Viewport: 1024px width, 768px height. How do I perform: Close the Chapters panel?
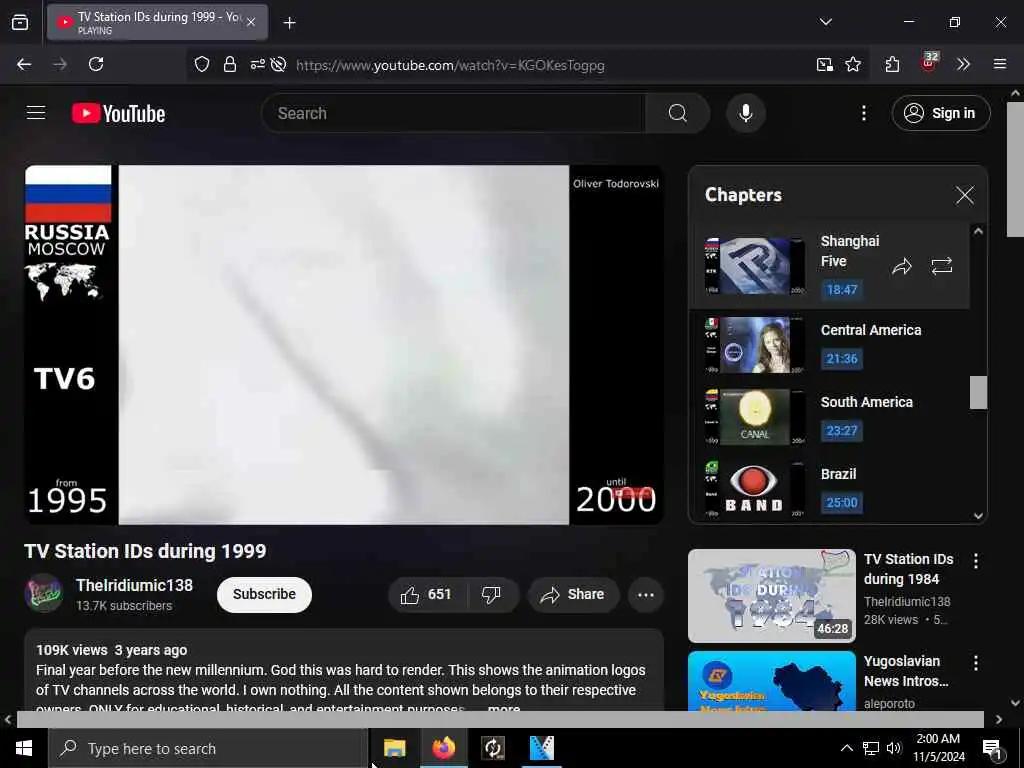tap(964, 195)
